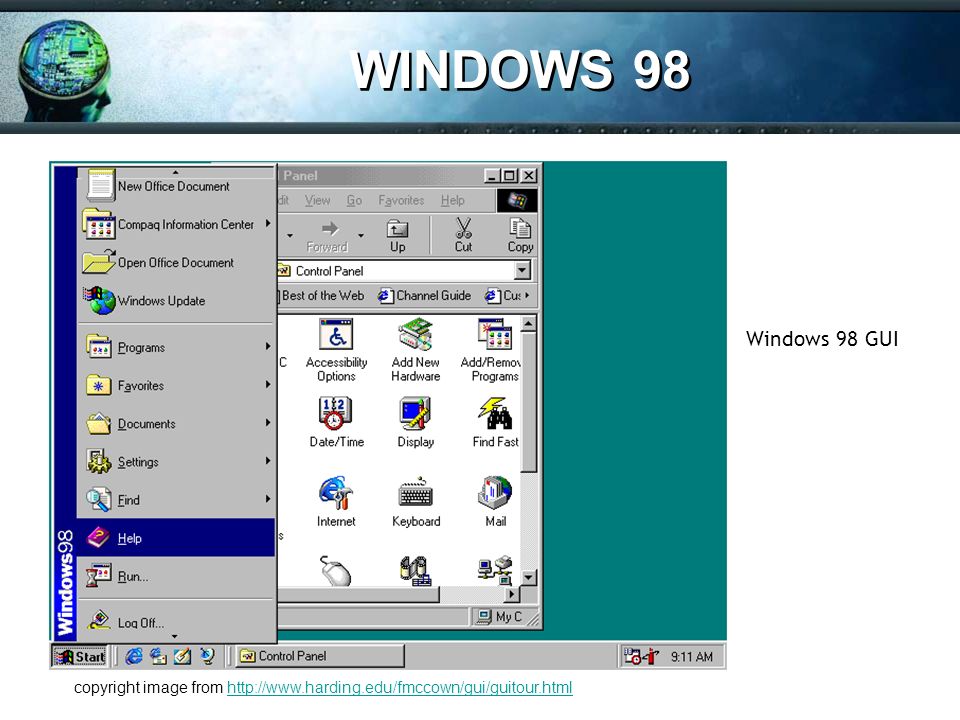This screenshot has height=720, width=960.
Task: Go Up one folder level
Action: click(x=397, y=235)
